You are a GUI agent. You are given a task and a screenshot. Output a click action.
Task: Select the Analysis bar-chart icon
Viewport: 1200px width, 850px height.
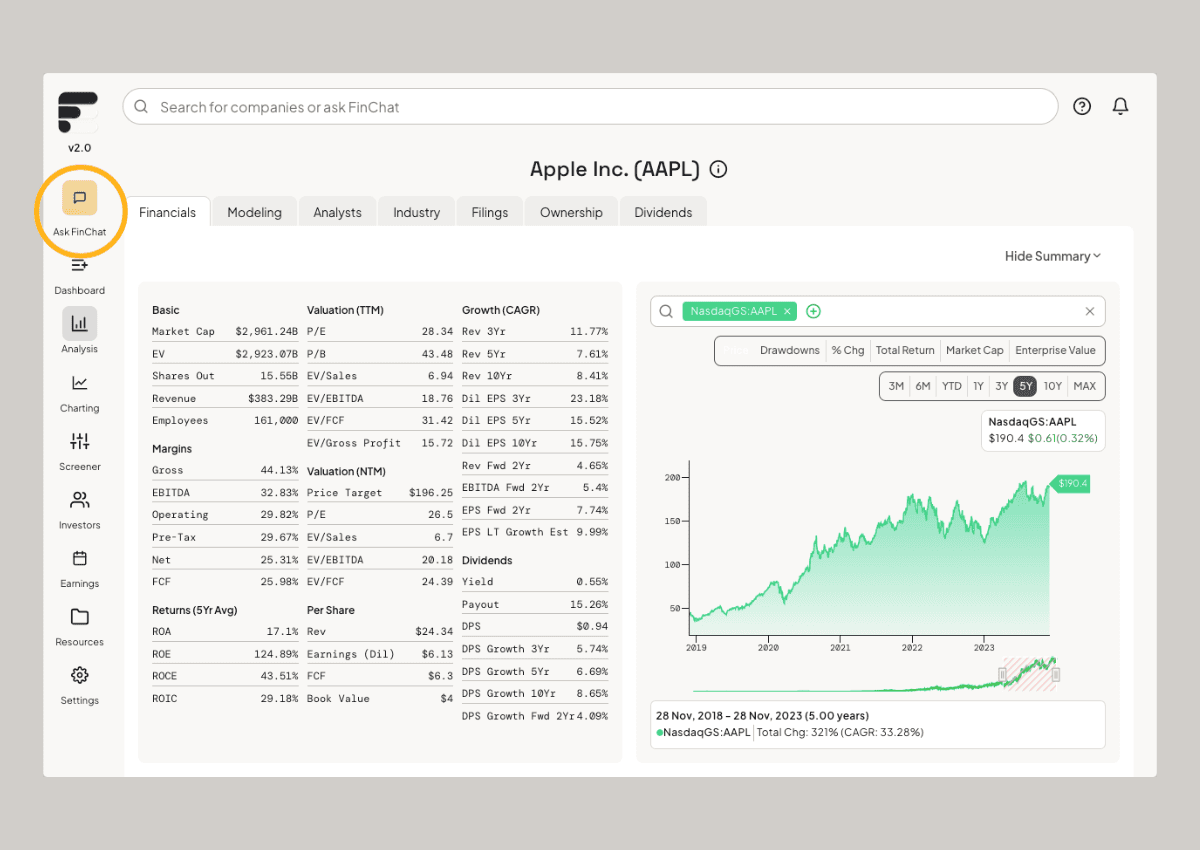pos(79,323)
